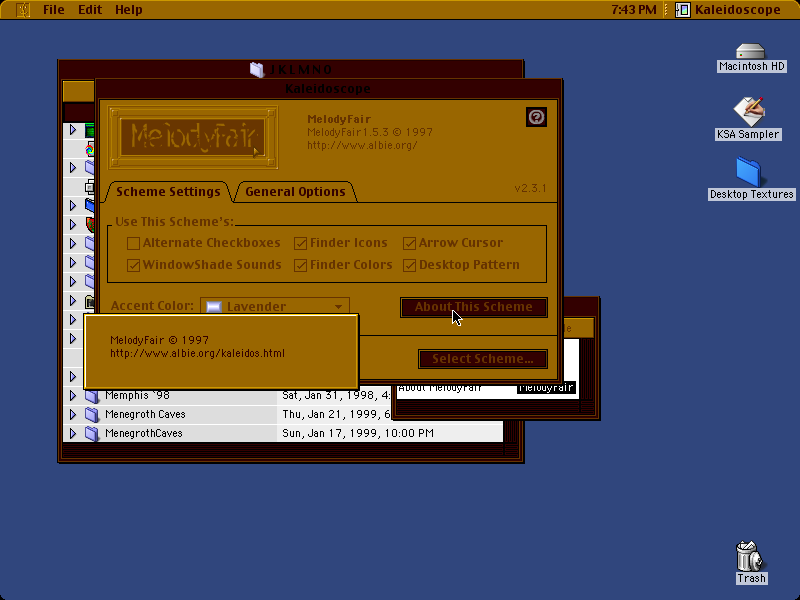Switch to the Scheme Settings tab
Image resolution: width=800 pixels, height=600 pixels.
[168, 192]
